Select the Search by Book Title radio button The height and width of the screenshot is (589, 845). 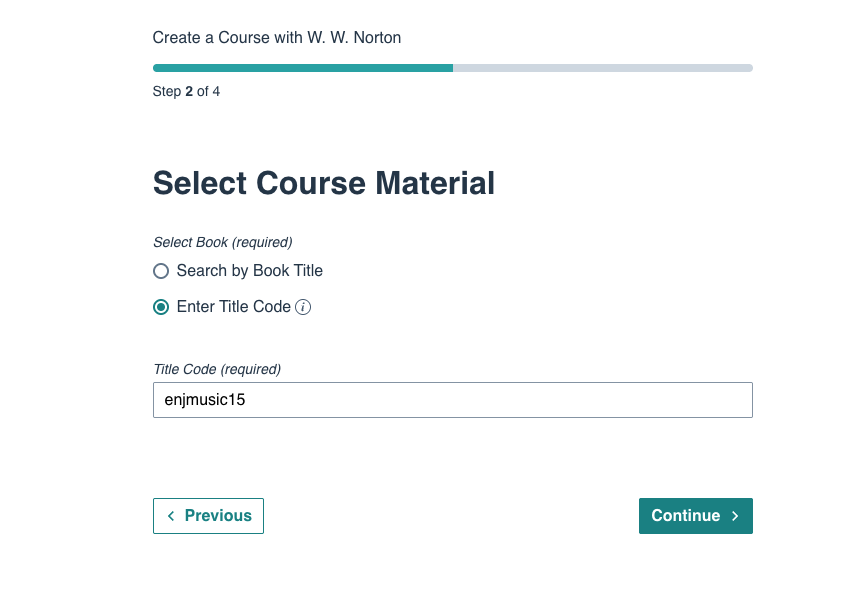tap(161, 271)
